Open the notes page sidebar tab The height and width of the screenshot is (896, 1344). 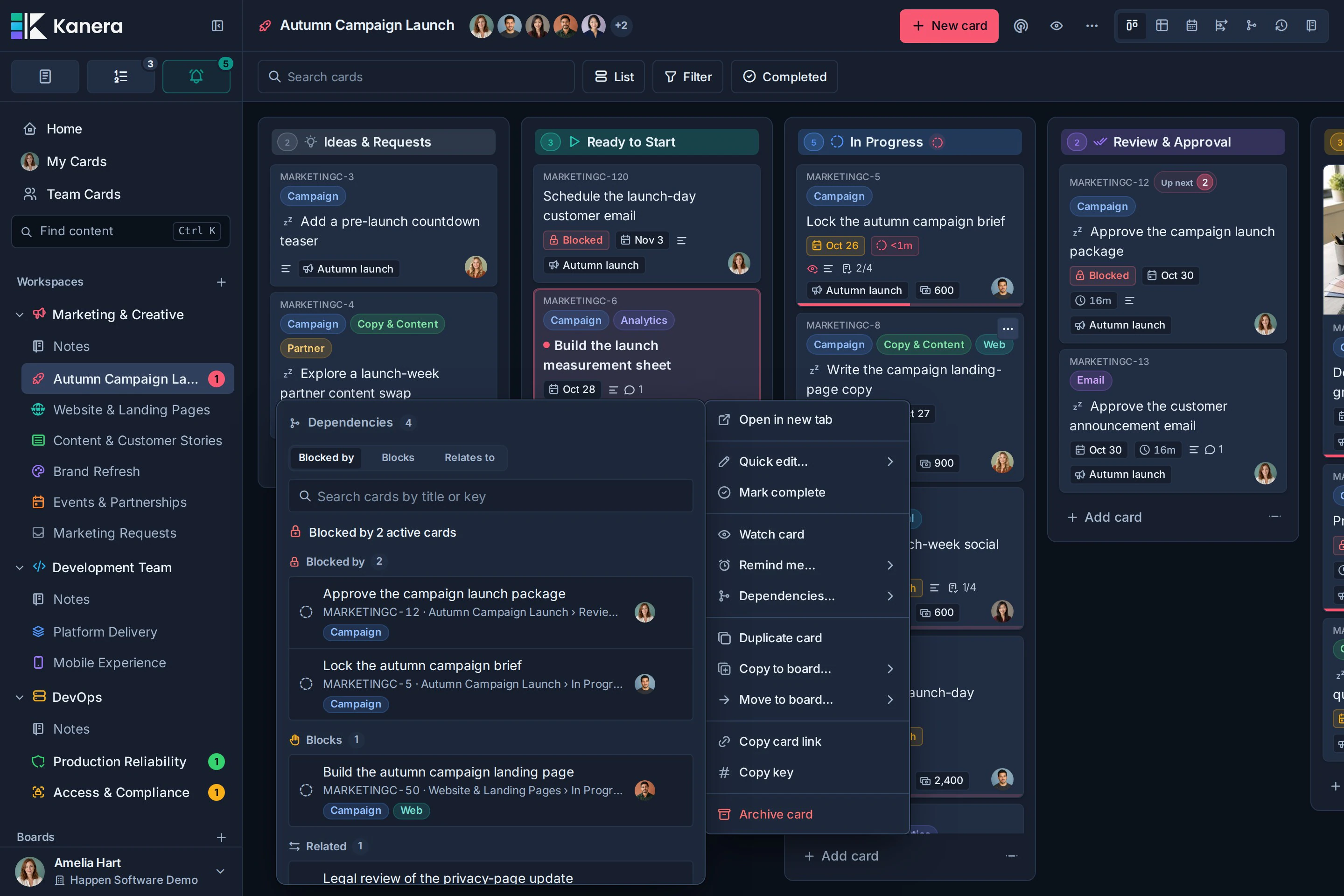[x=45, y=77]
